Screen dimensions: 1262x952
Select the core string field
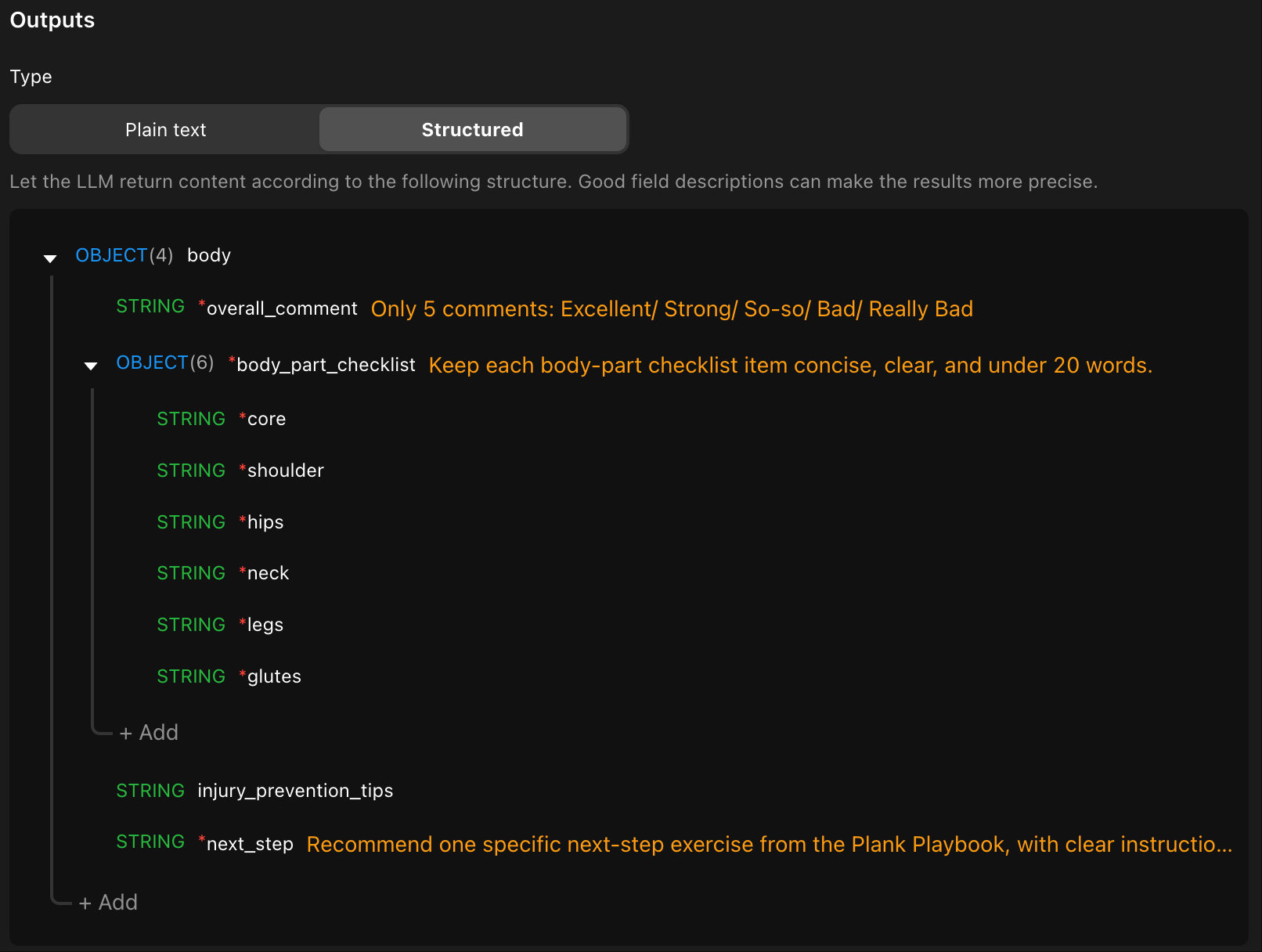266,420
